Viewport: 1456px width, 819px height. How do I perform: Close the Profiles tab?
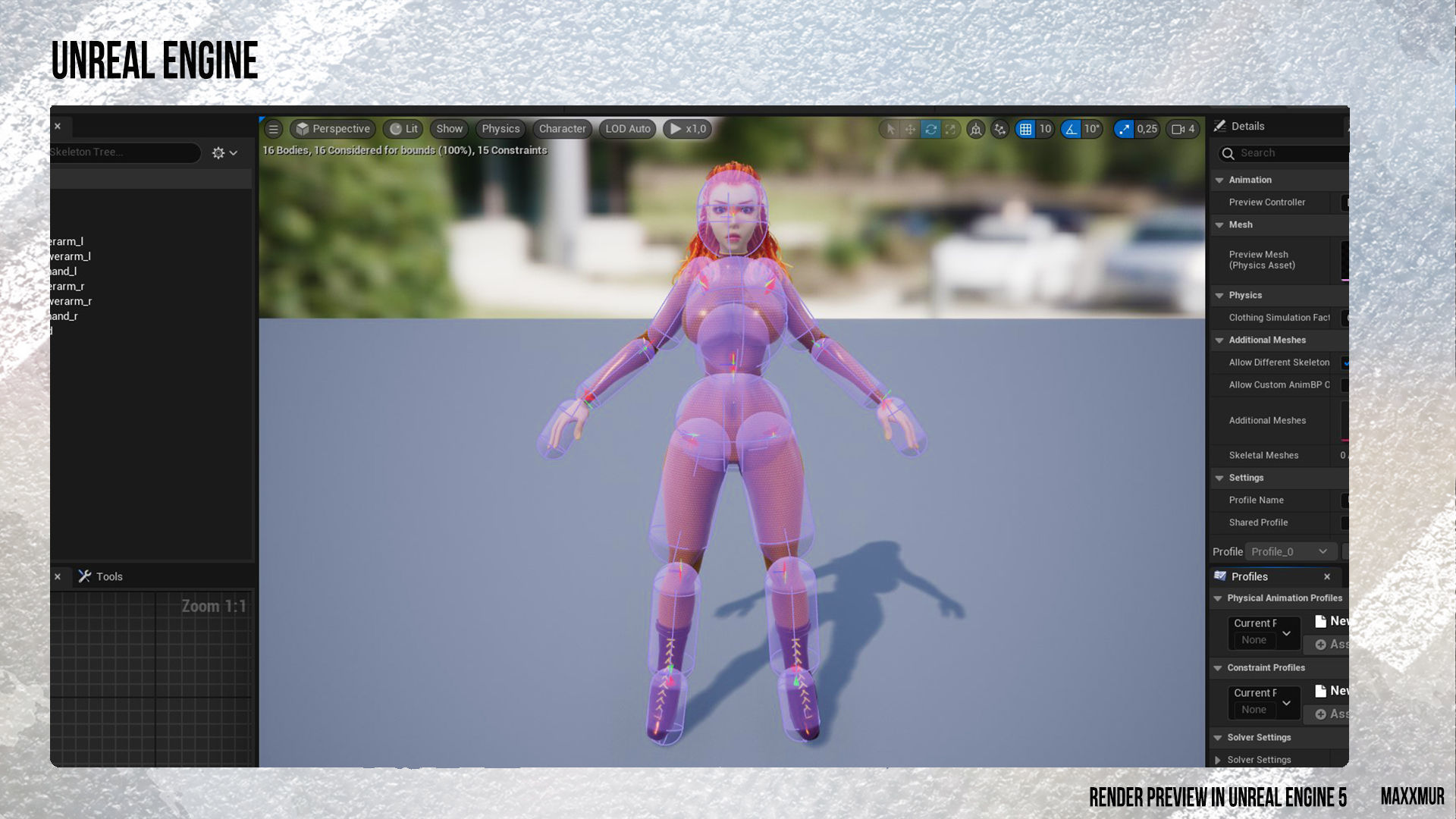[x=1327, y=577]
